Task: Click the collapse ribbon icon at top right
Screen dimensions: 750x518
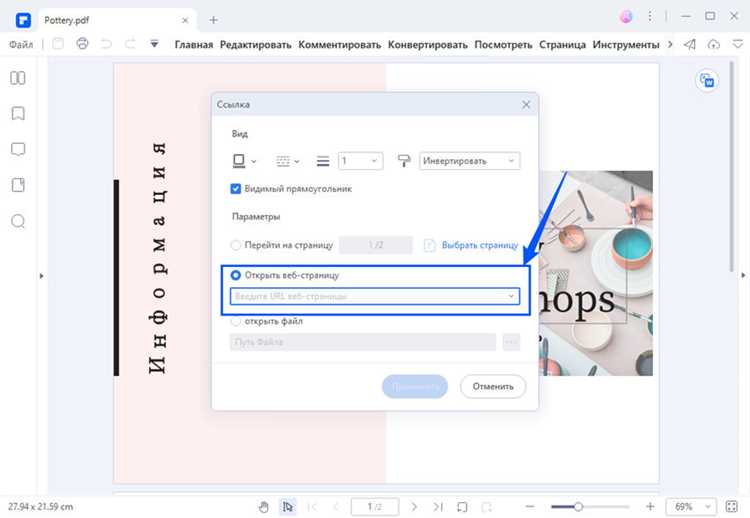Action: (x=738, y=44)
